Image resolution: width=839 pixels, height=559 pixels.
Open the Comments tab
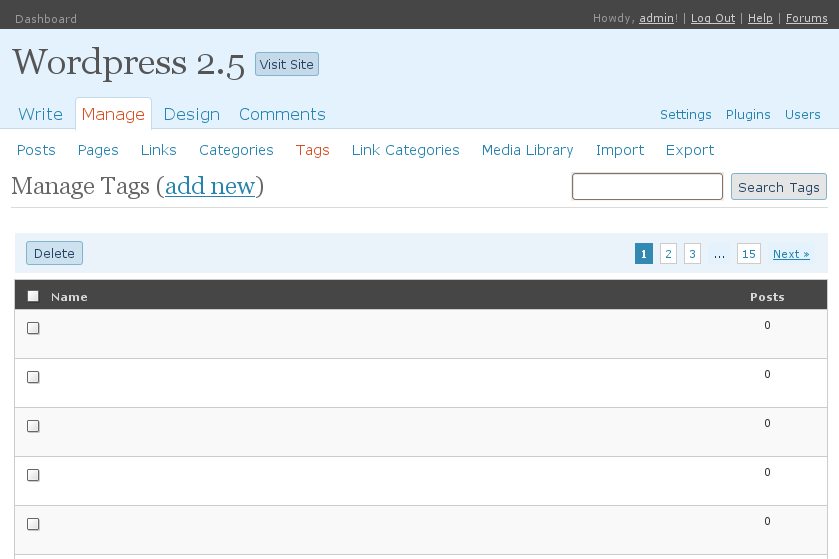[x=282, y=114]
